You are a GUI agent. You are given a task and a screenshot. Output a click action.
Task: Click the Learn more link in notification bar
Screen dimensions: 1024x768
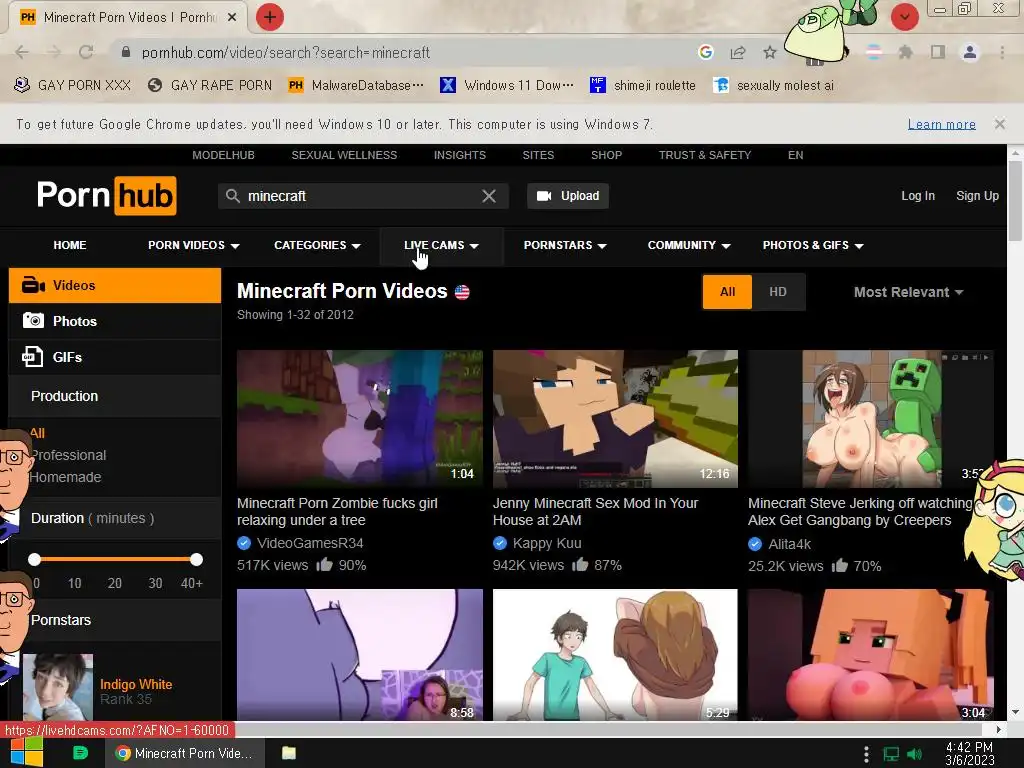point(942,124)
